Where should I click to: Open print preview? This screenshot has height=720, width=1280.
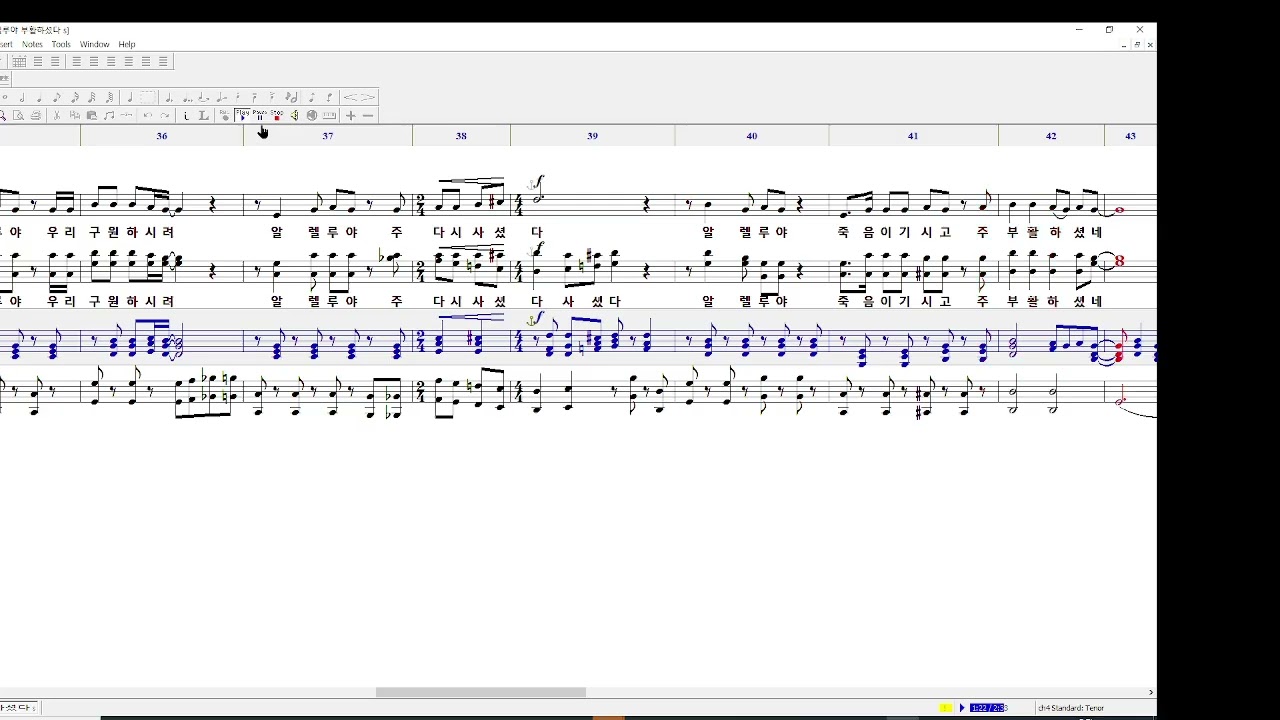click(18, 116)
